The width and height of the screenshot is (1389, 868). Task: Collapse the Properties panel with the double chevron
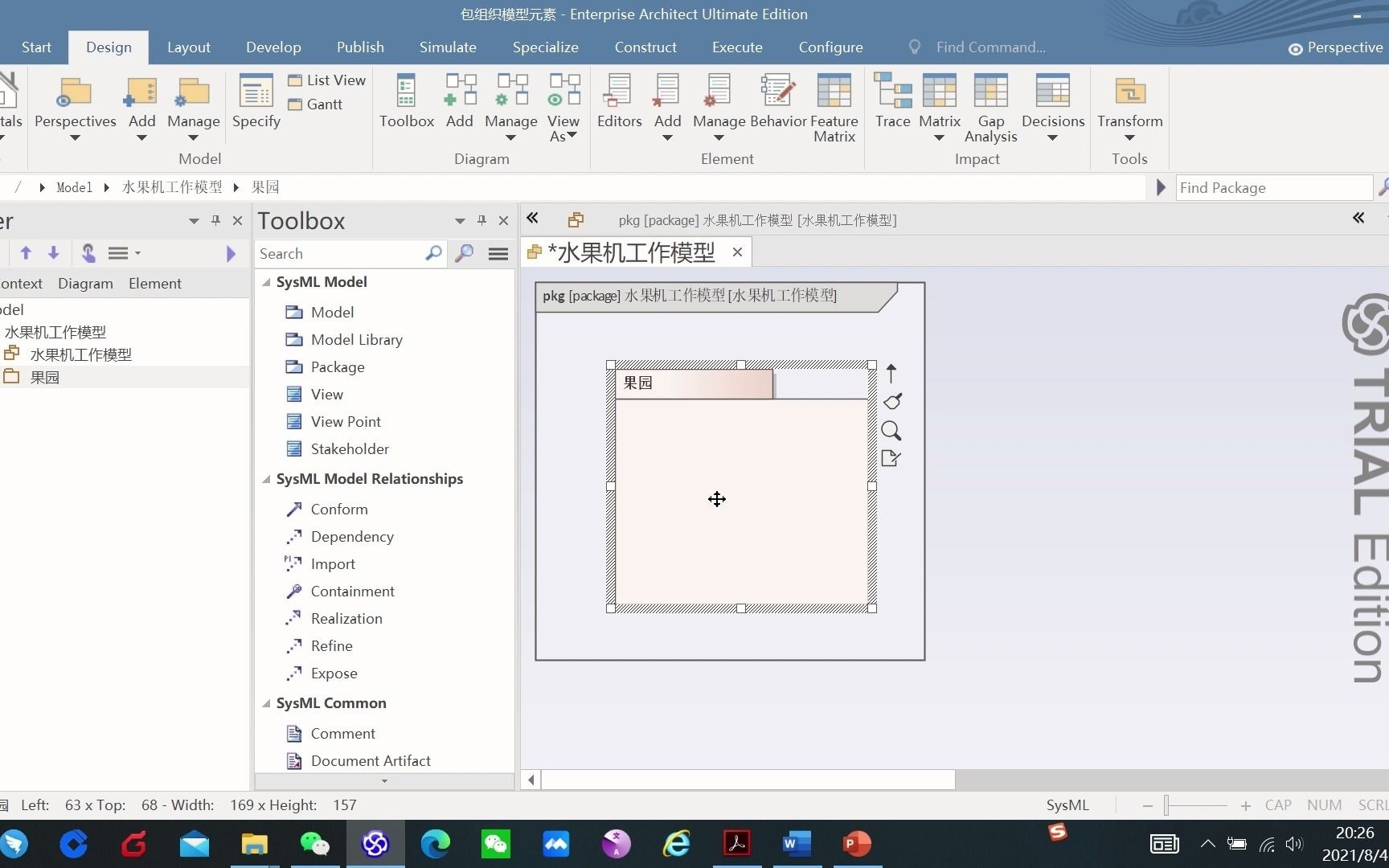coord(1359,218)
